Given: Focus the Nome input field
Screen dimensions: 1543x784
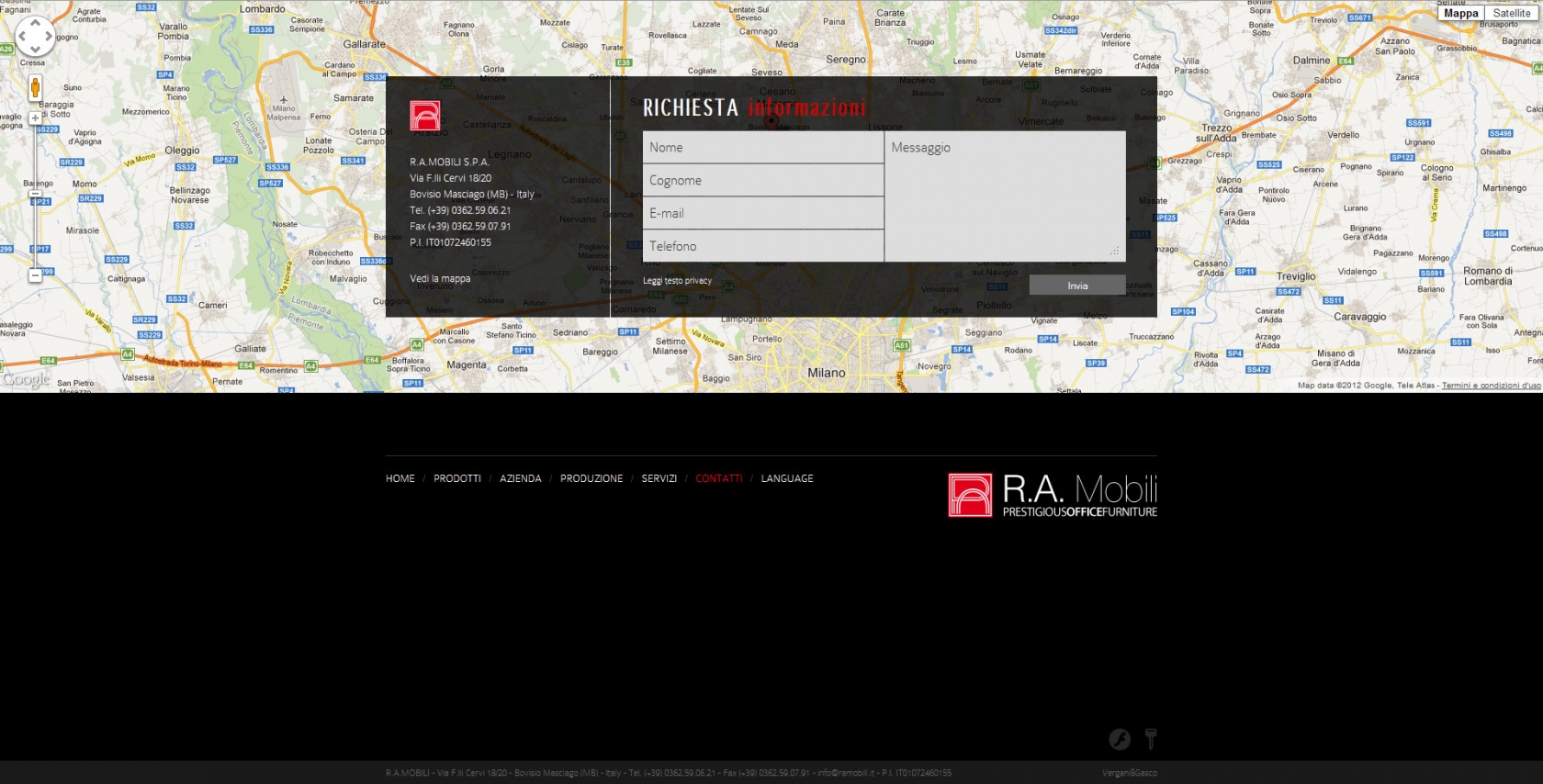Looking at the screenshot, I should pyautogui.click(x=763, y=147).
